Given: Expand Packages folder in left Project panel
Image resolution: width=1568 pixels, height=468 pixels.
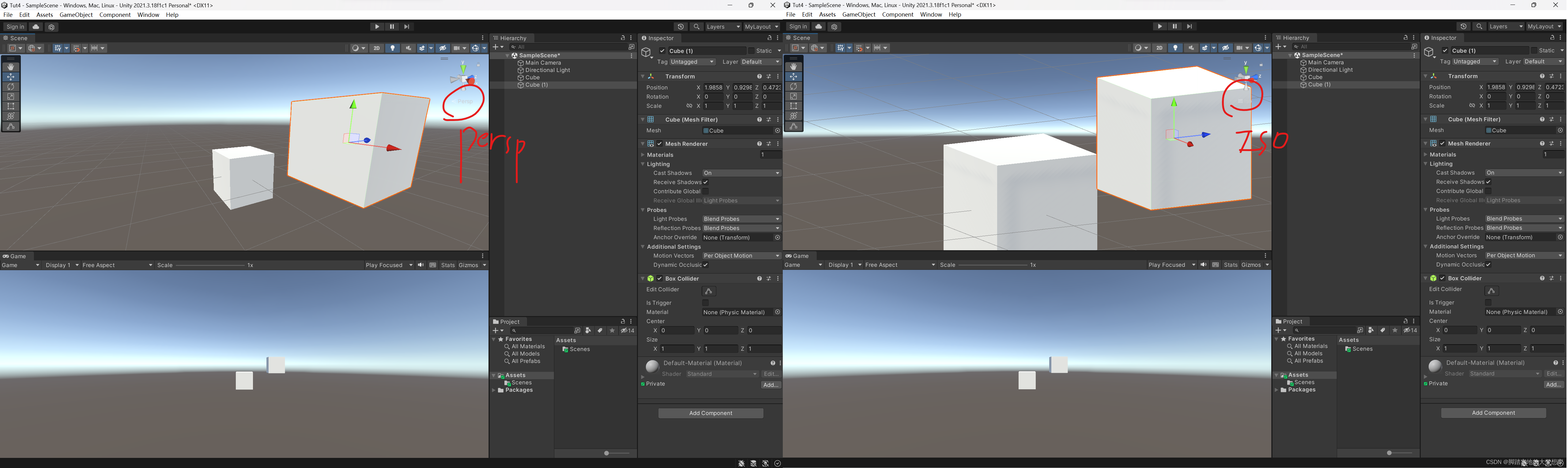Looking at the screenshot, I should (x=494, y=391).
